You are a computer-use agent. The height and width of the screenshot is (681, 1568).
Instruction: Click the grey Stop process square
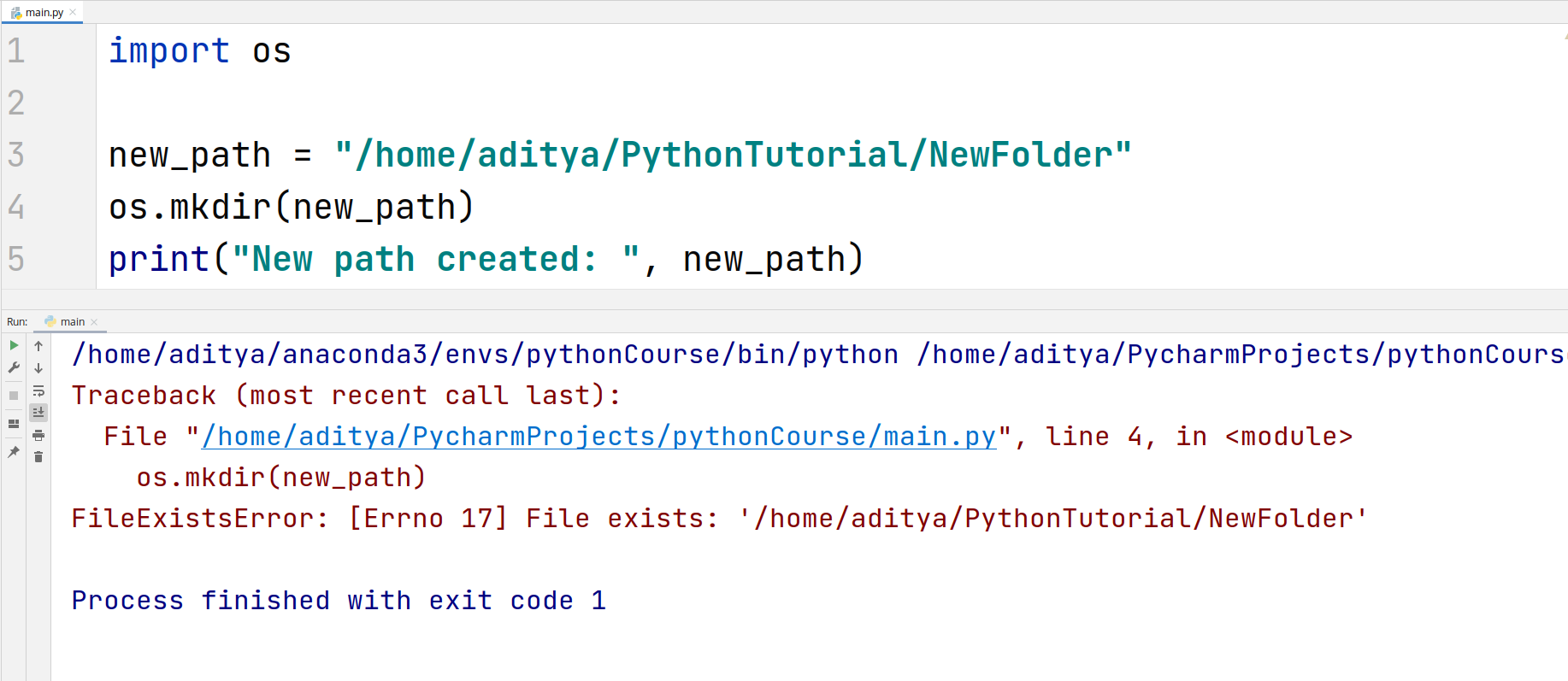pos(14,396)
